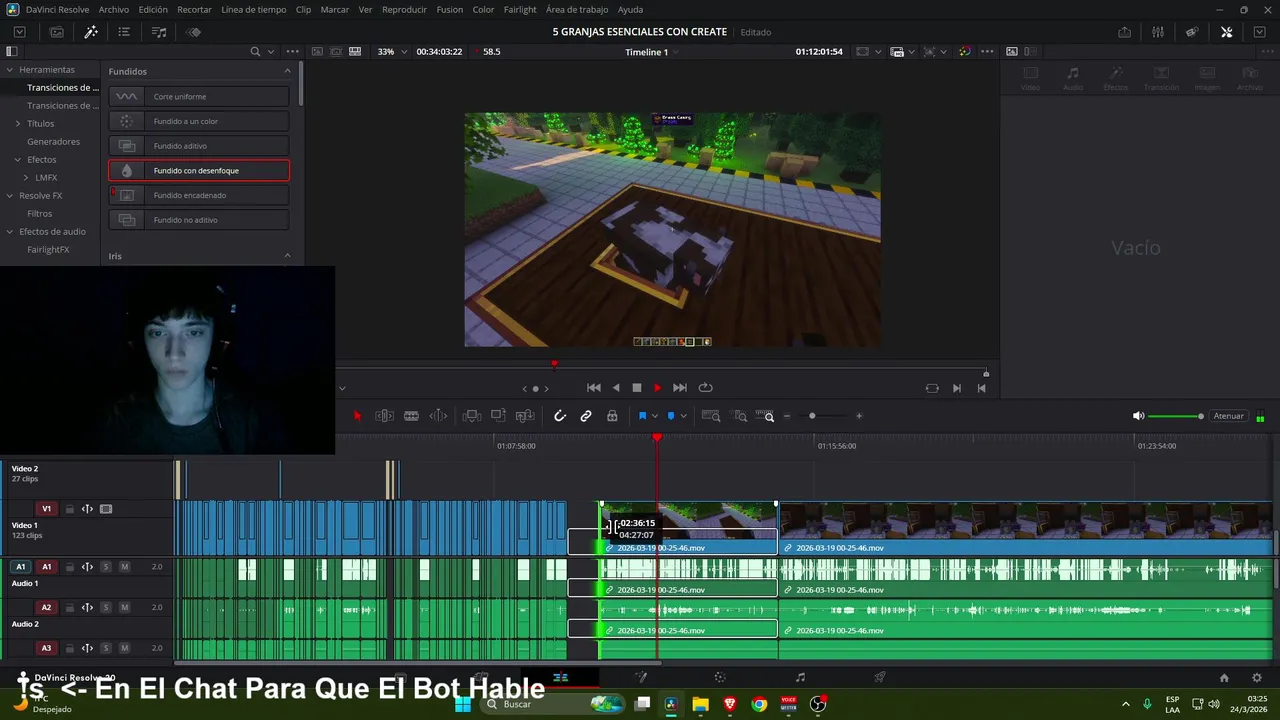Select the arrow Selection Mode tool
Viewport: 1280px width, 720px height.
click(x=358, y=416)
